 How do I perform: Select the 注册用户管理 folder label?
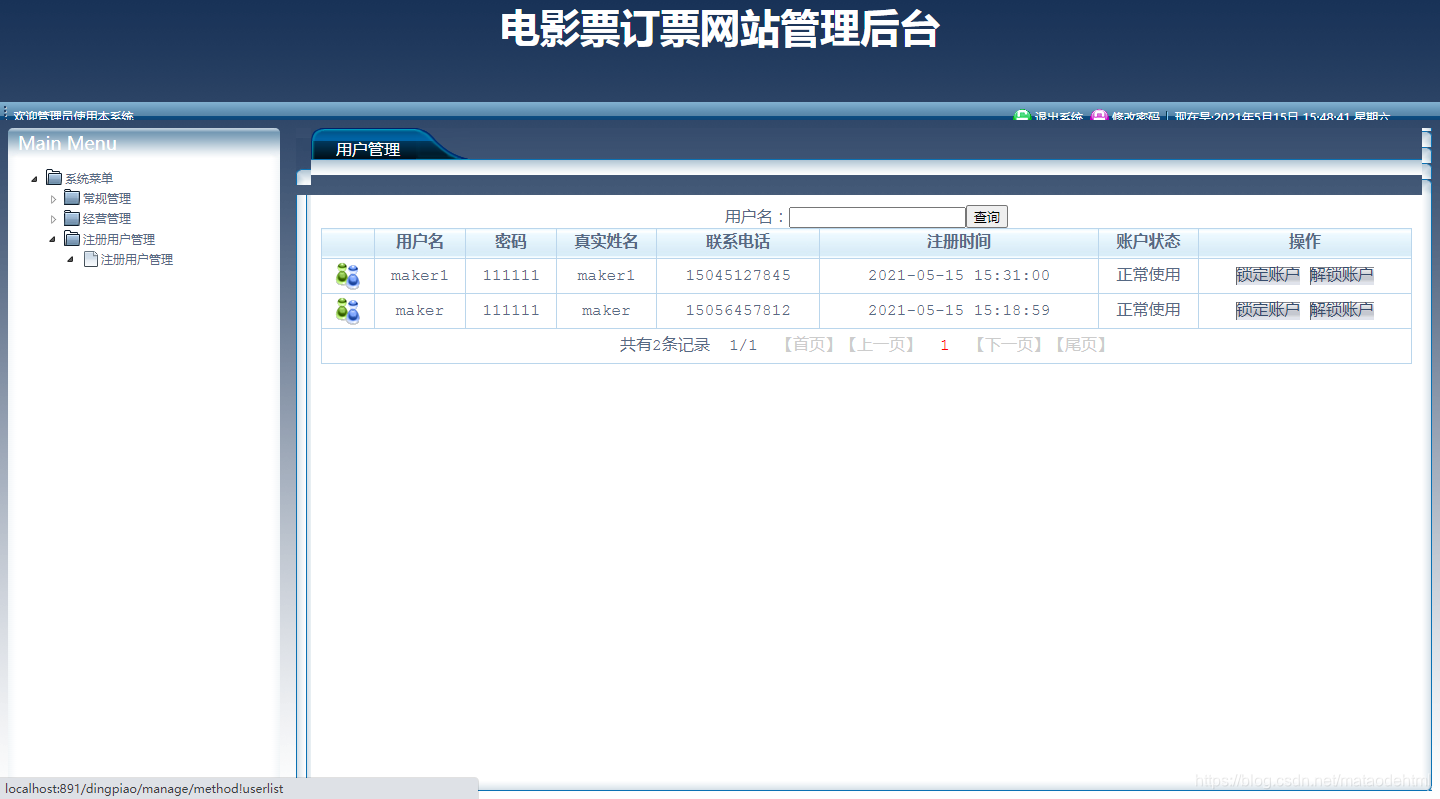point(119,239)
